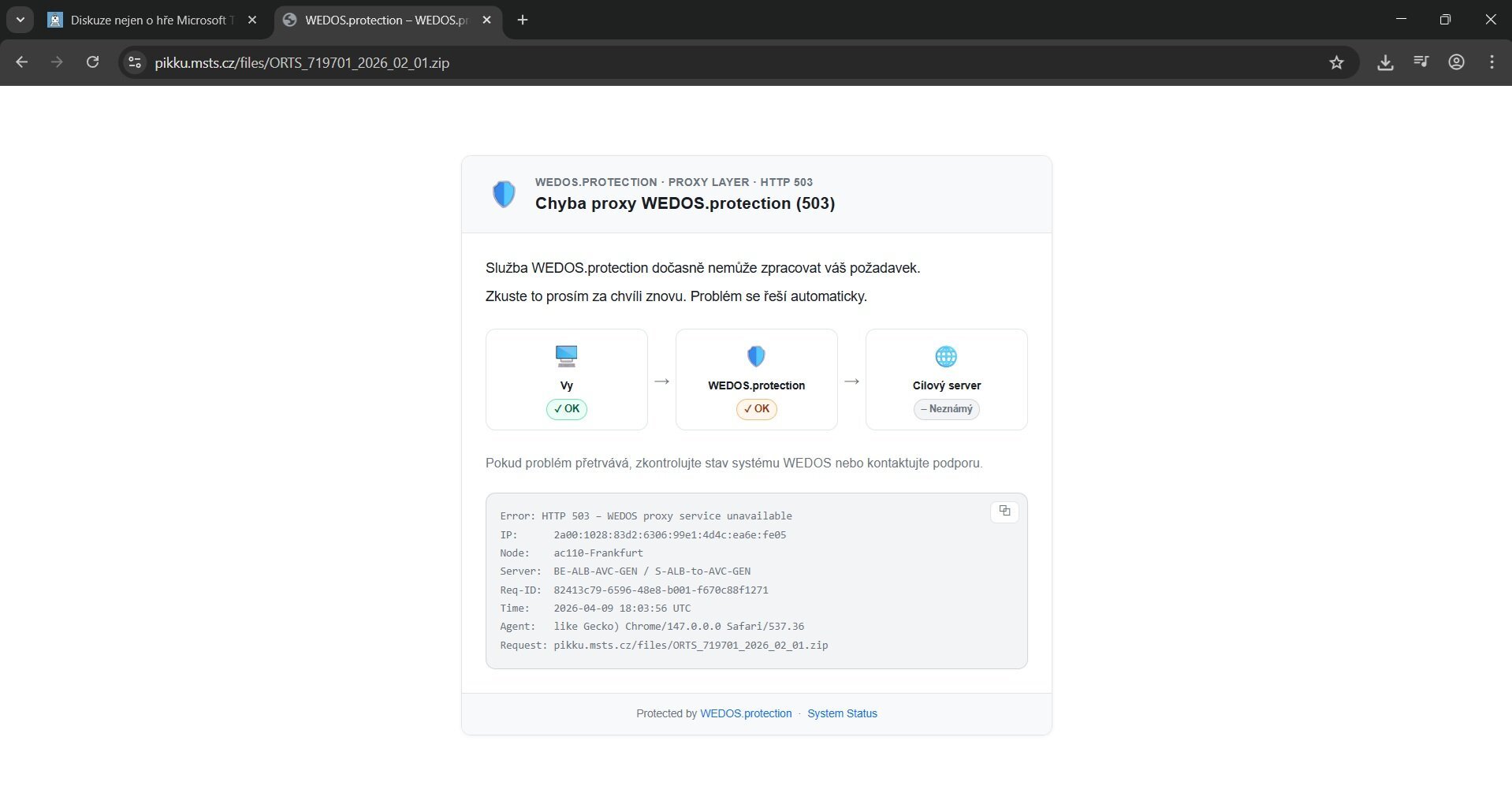Click the globe icon for Cílový server
This screenshot has width=1512, height=804.
[x=946, y=356]
